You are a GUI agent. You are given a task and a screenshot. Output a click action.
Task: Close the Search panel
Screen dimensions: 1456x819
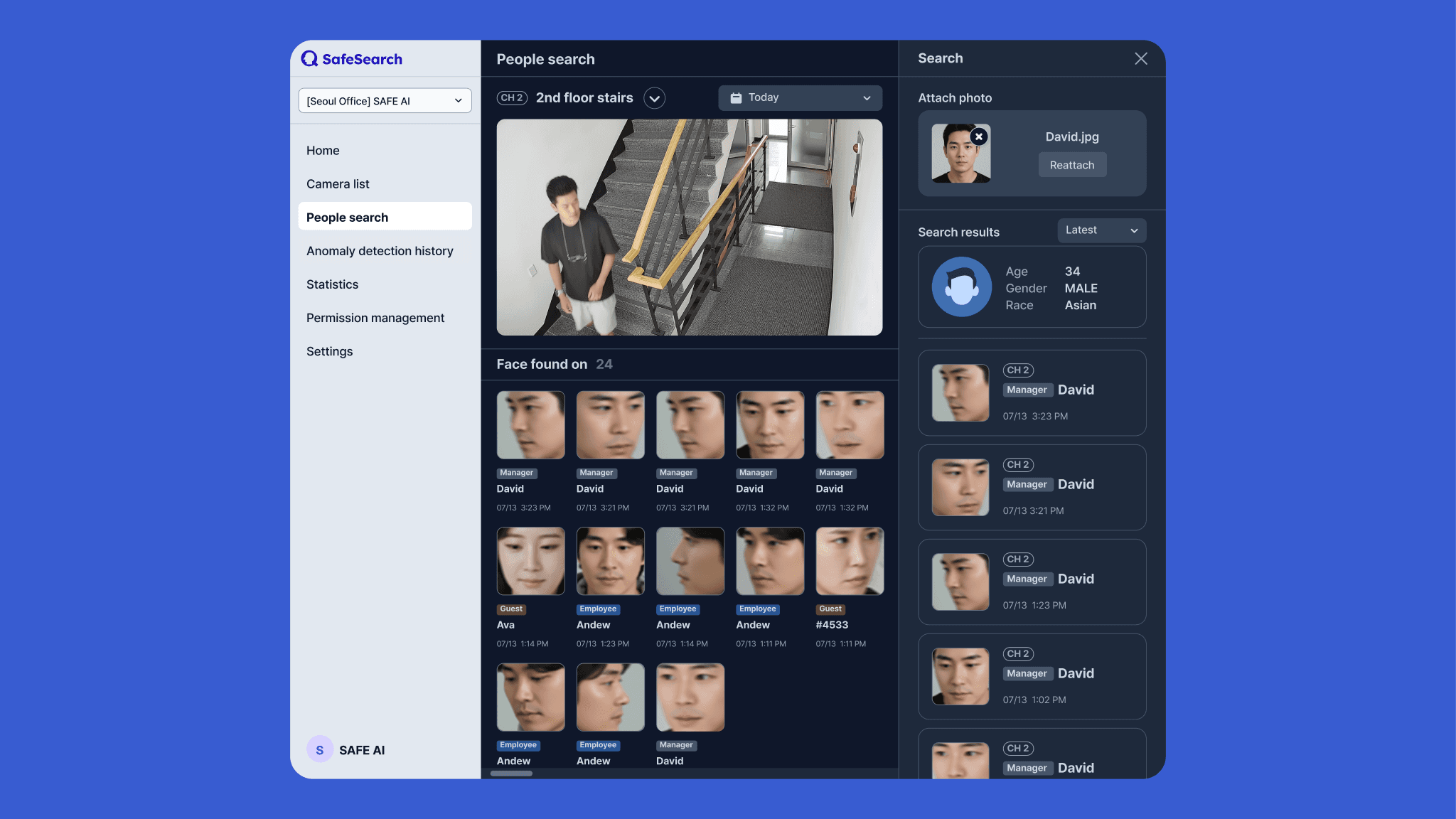pyautogui.click(x=1140, y=59)
